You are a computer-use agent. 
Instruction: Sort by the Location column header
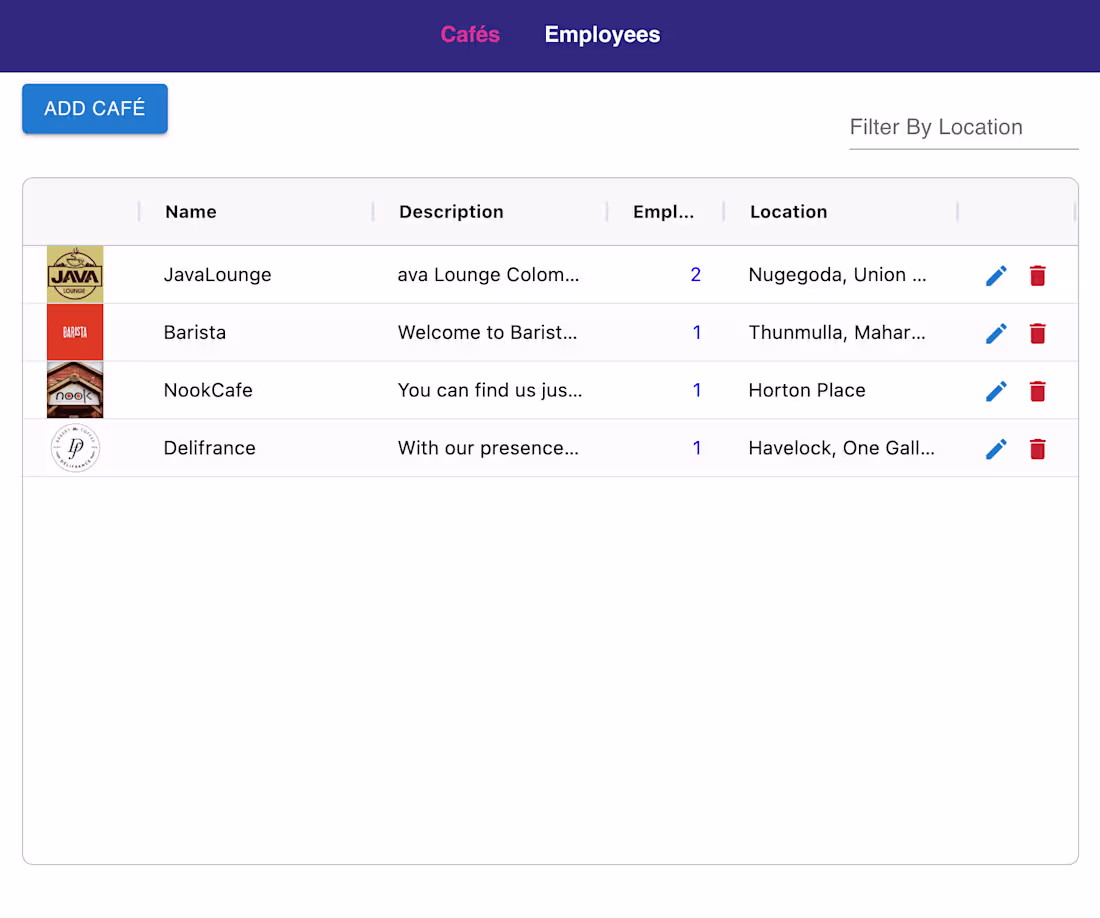coord(789,212)
